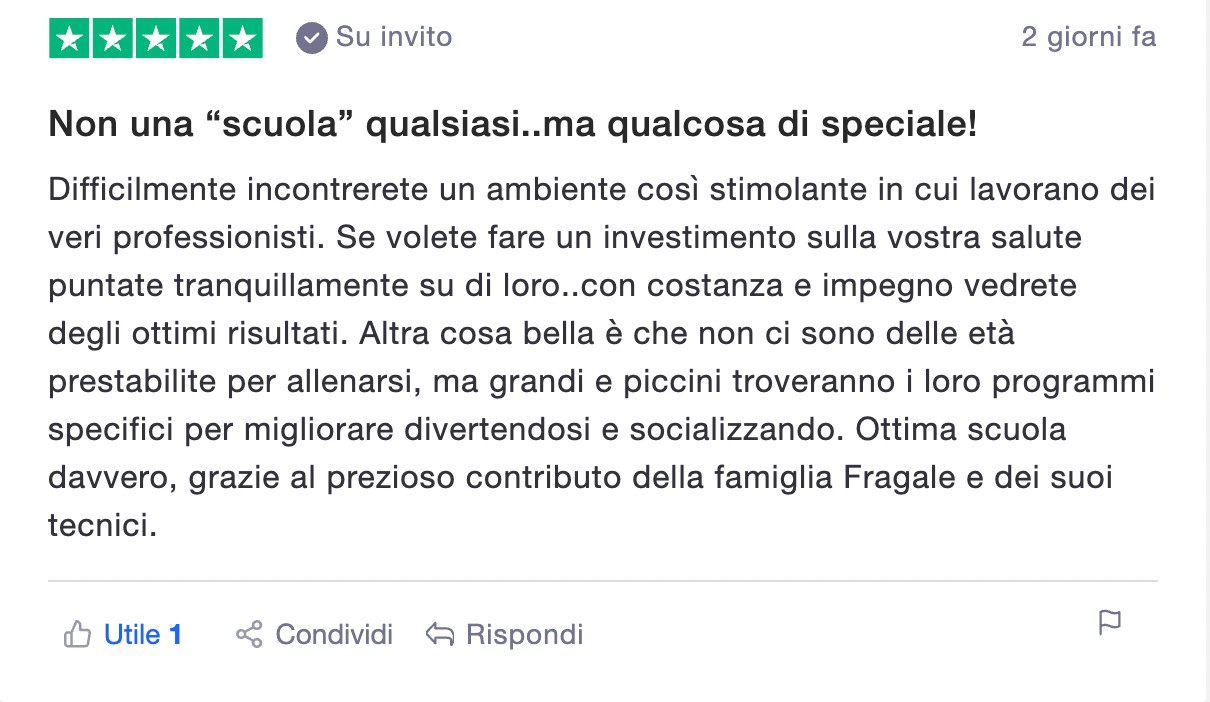Click the checkmark icon beside Su invito
1210x702 pixels.
tap(311, 37)
